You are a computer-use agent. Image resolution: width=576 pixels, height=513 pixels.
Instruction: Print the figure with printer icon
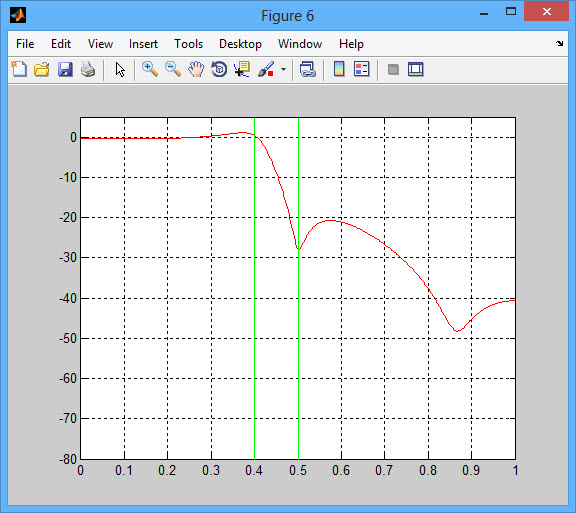pos(88,69)
